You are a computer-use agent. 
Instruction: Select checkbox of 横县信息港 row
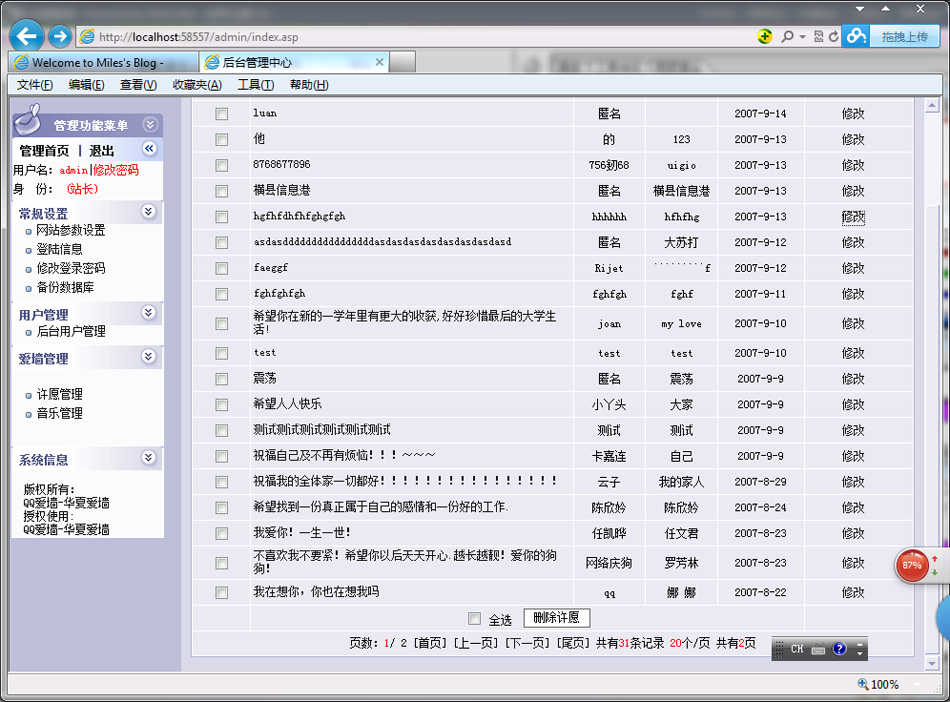coord(222,191)
